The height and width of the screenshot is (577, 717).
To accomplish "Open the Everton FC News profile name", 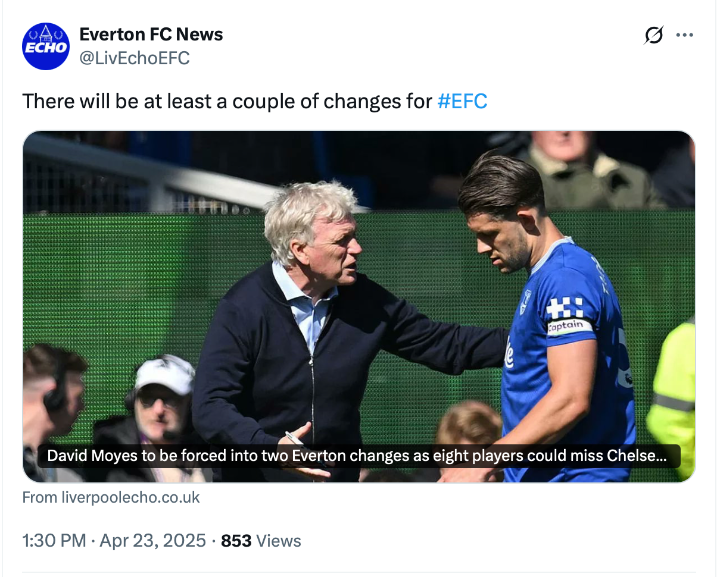I will (150, 34).
